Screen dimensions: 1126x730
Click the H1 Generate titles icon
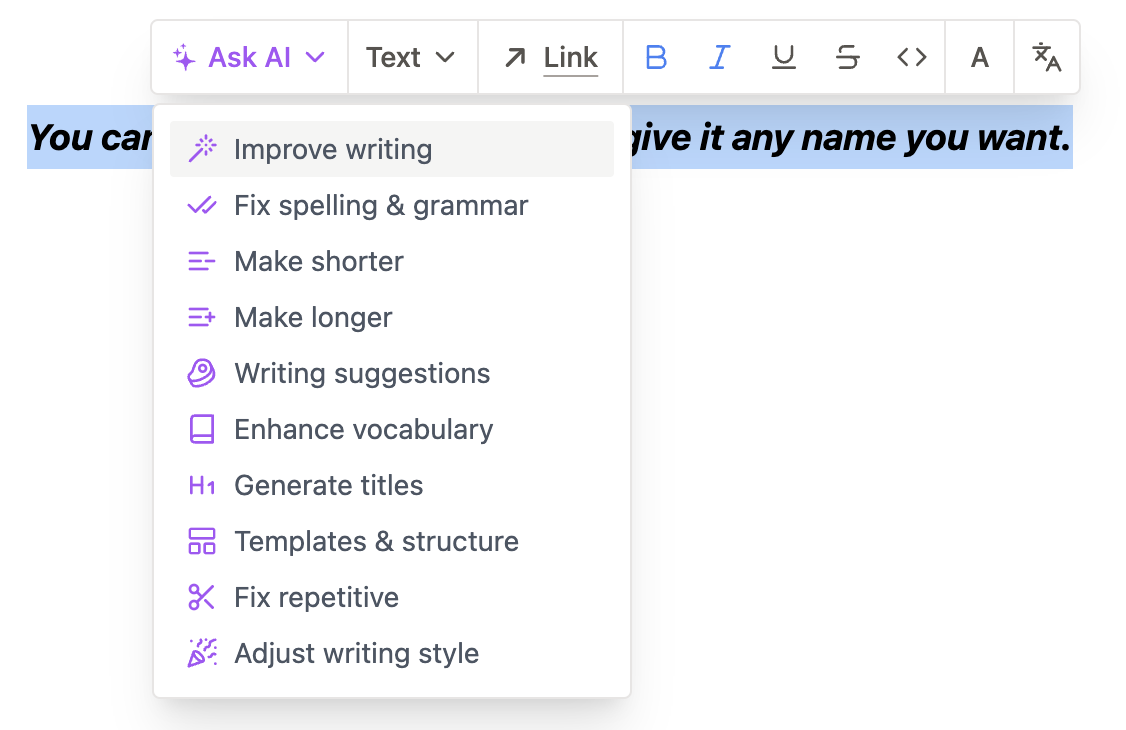click(x=202, y=486)
